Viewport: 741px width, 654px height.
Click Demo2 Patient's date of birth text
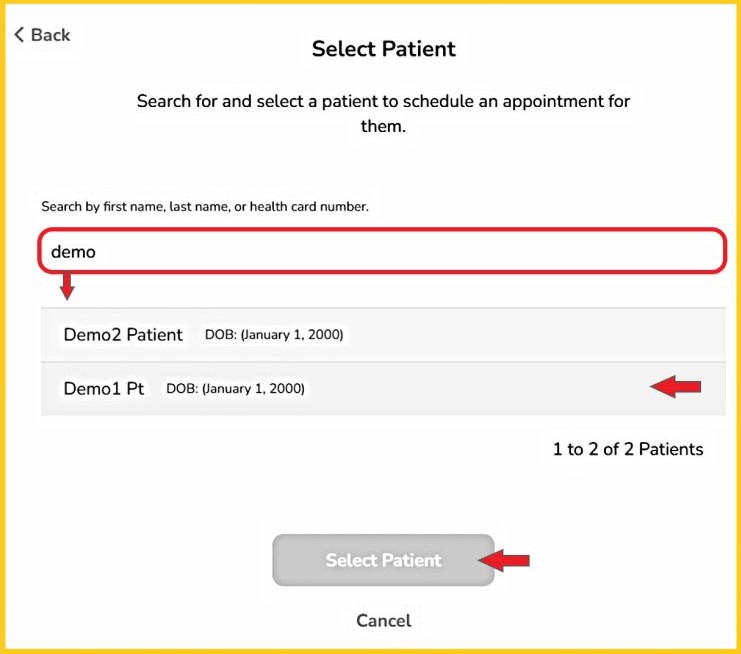pos(274,335)
